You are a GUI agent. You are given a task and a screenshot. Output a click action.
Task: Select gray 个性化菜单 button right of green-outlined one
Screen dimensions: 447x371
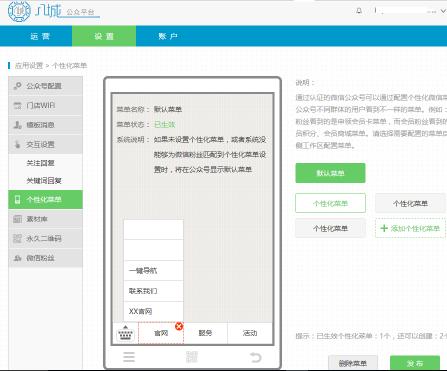pyautogui.click(x=410, y=203)
